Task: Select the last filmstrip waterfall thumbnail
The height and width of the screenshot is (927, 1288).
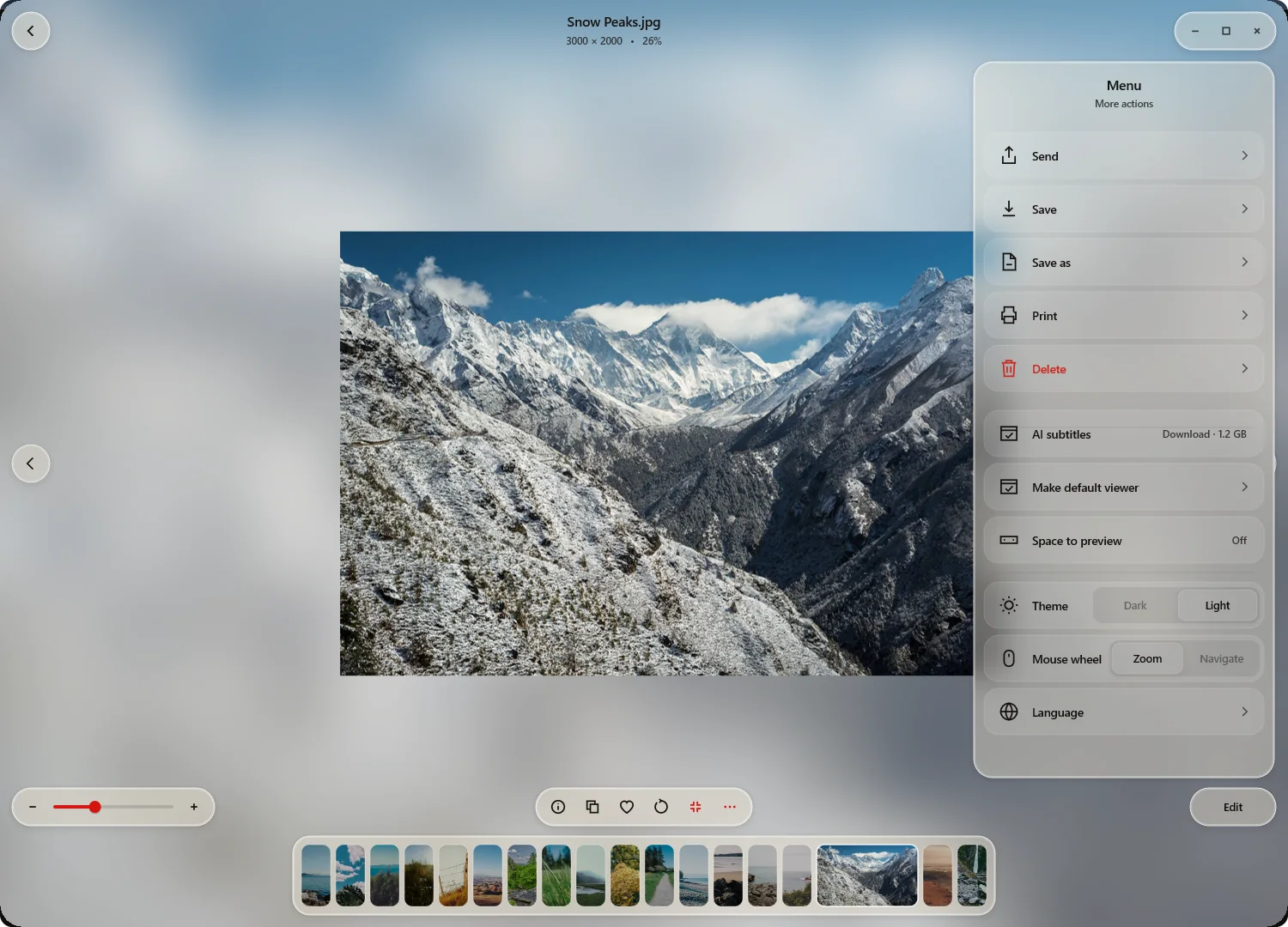Action: point(972,875)
